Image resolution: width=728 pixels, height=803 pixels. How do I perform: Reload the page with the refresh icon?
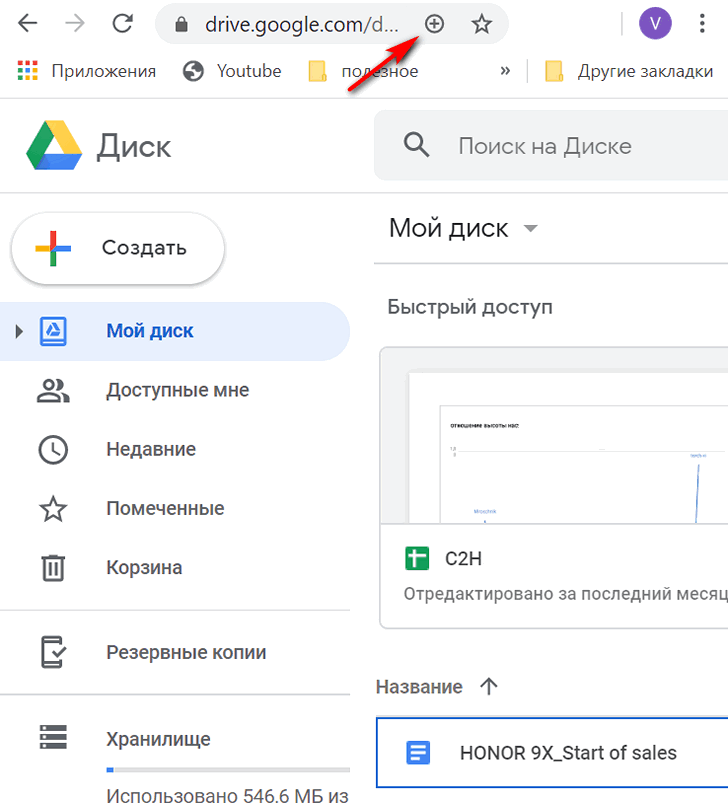point(122,23)
